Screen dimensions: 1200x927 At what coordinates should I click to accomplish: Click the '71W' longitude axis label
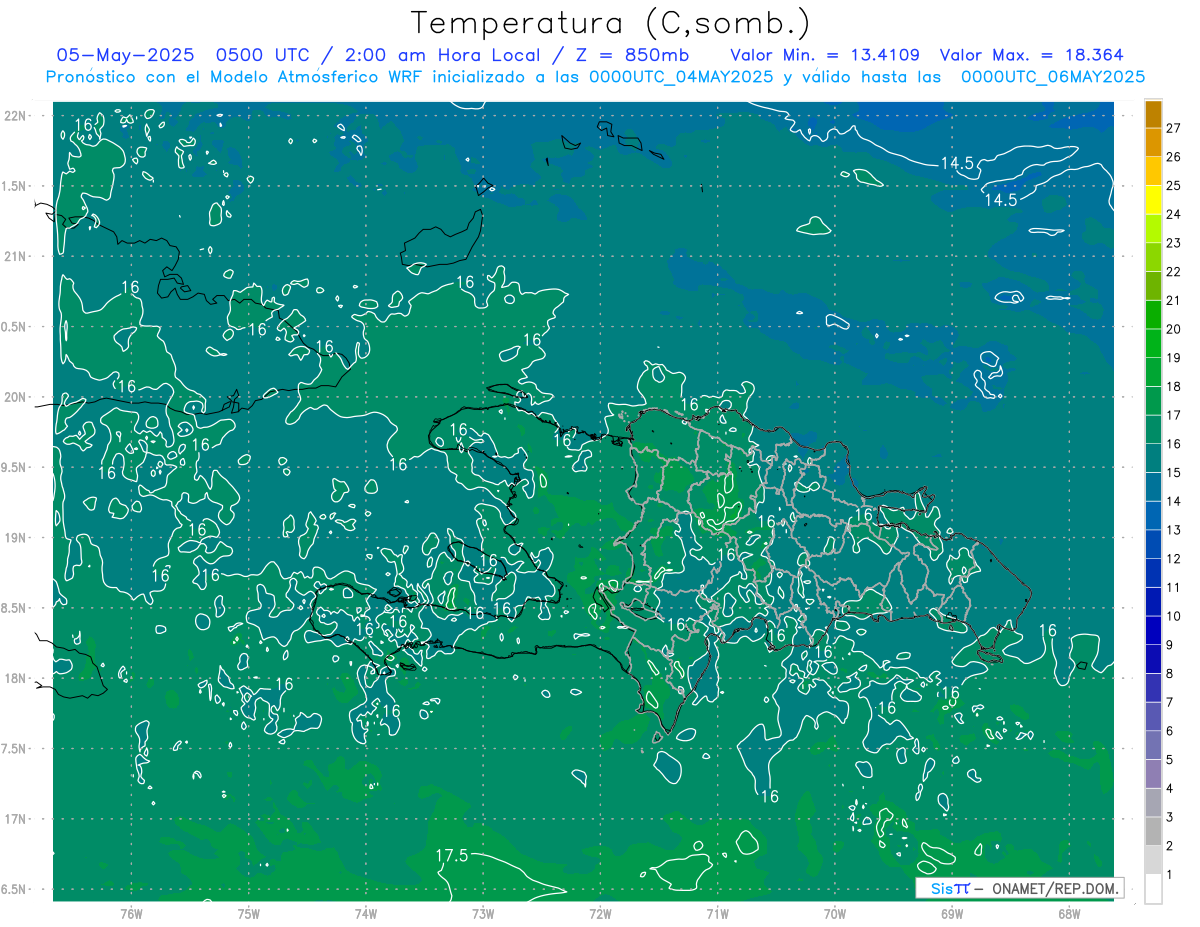(x=717, y=914)
